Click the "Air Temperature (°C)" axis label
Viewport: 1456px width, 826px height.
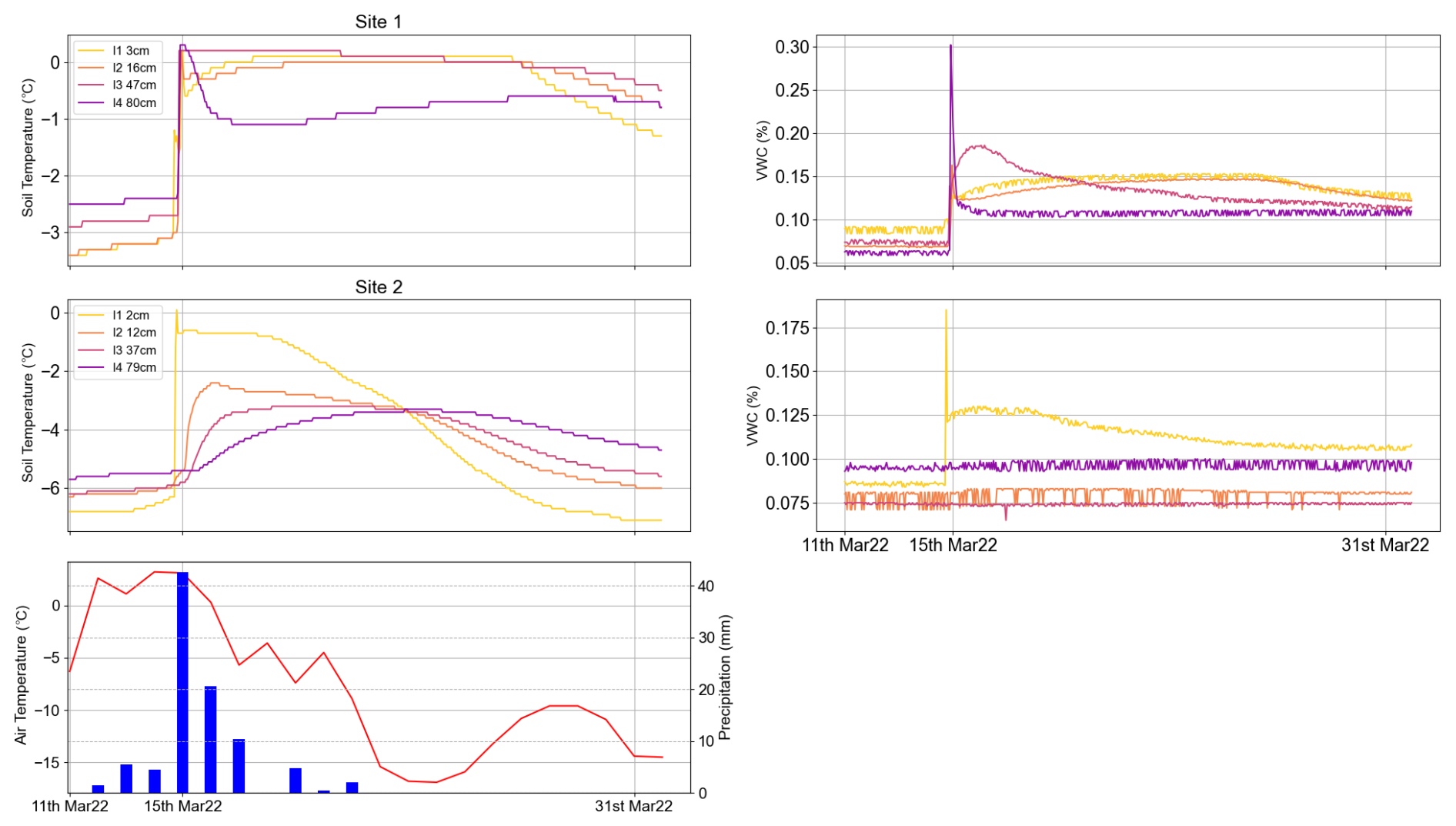22,675
